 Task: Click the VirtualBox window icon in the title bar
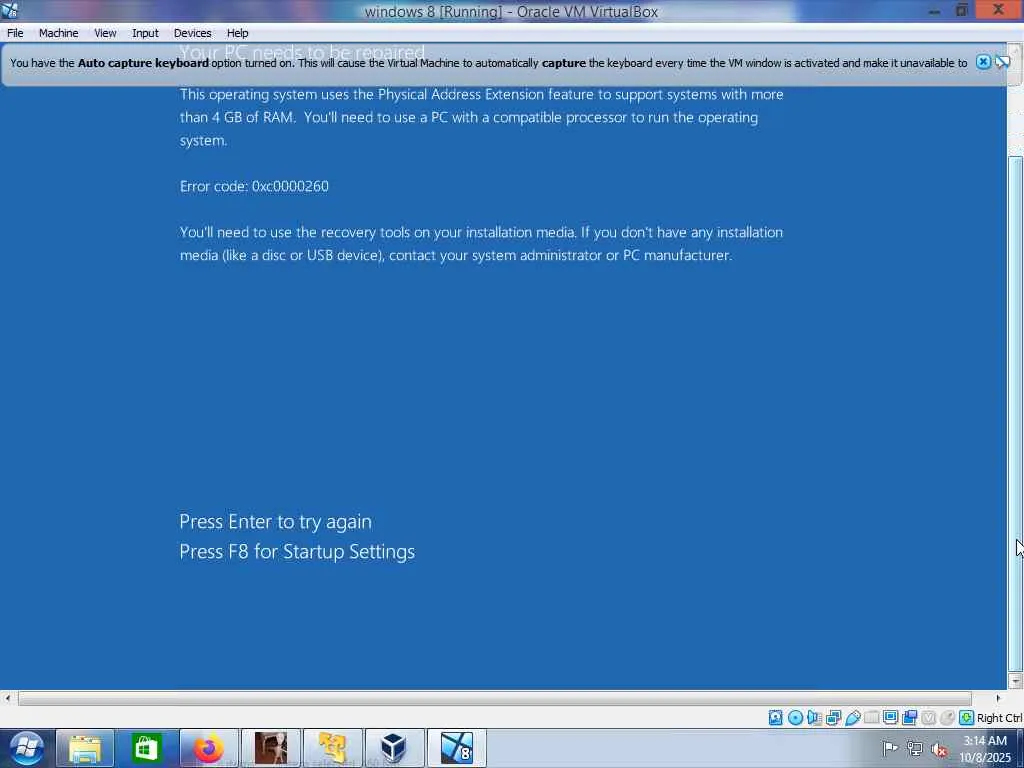click(9, 10)
